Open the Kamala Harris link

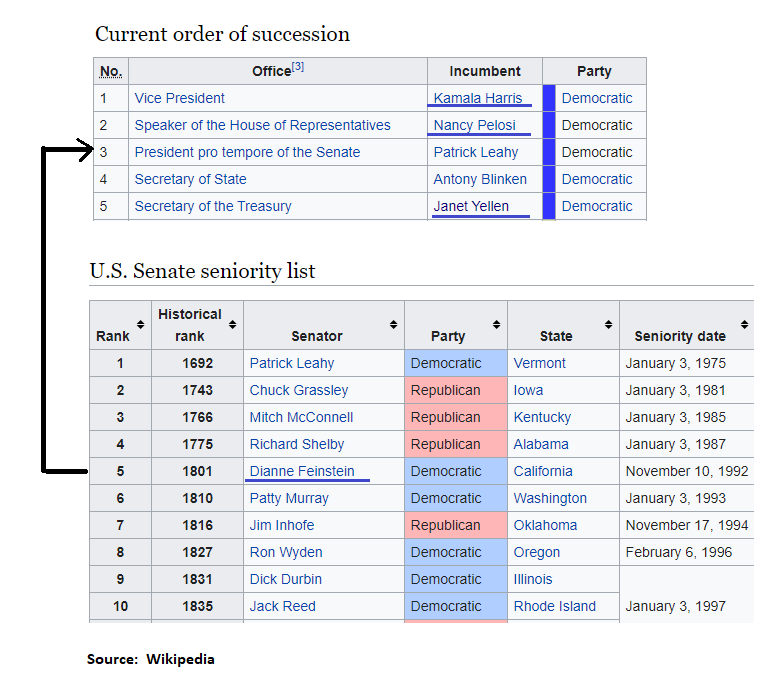pos(478,98)
